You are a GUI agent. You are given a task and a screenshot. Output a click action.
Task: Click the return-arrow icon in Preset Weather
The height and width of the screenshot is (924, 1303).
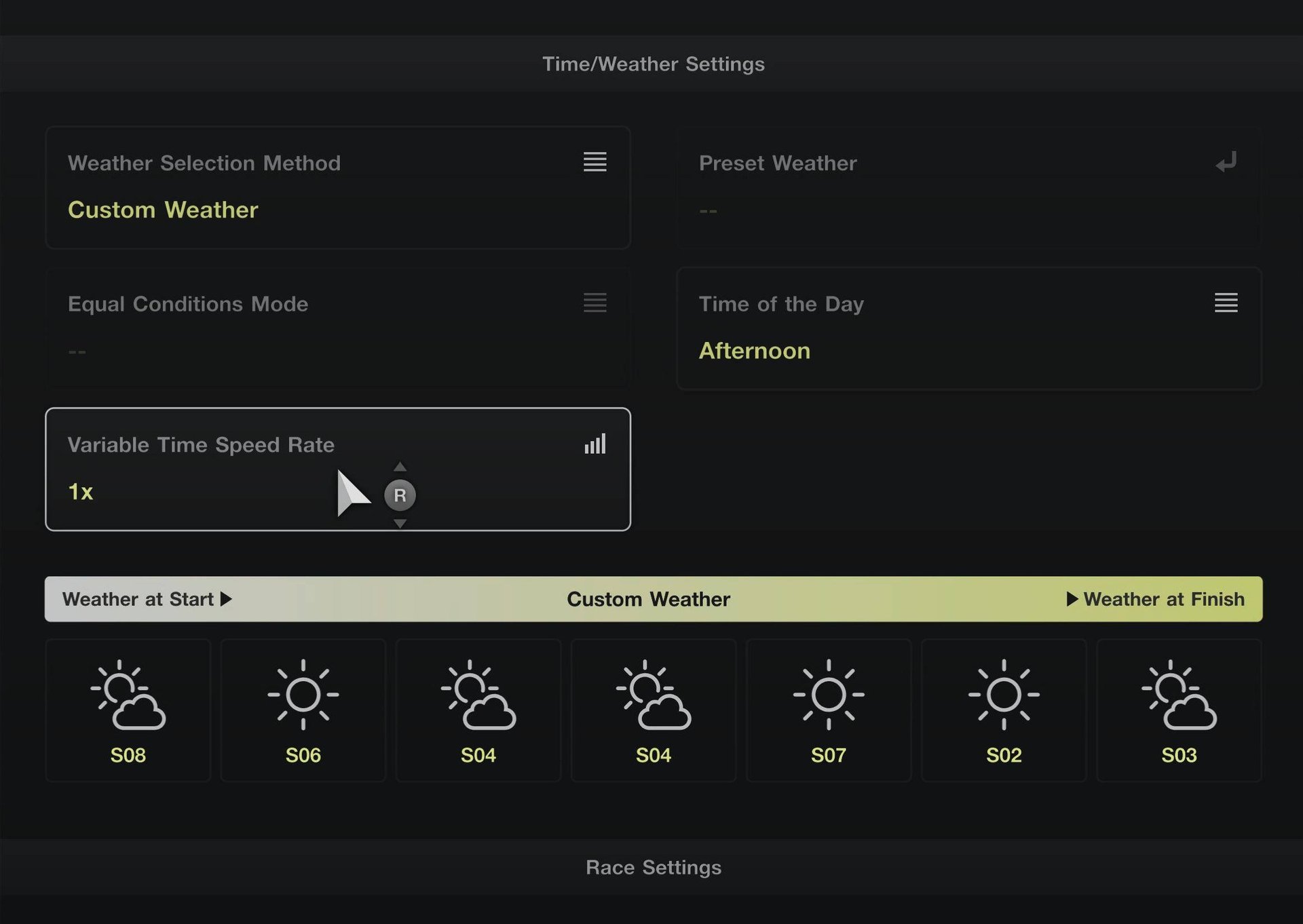pos(1226,163)
